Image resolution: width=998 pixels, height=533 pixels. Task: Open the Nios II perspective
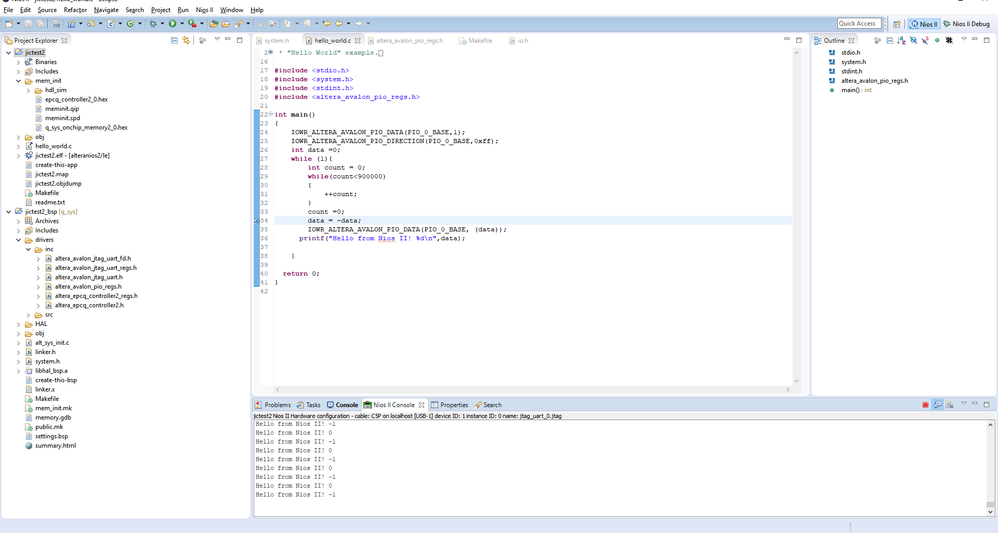coord(924,23)
